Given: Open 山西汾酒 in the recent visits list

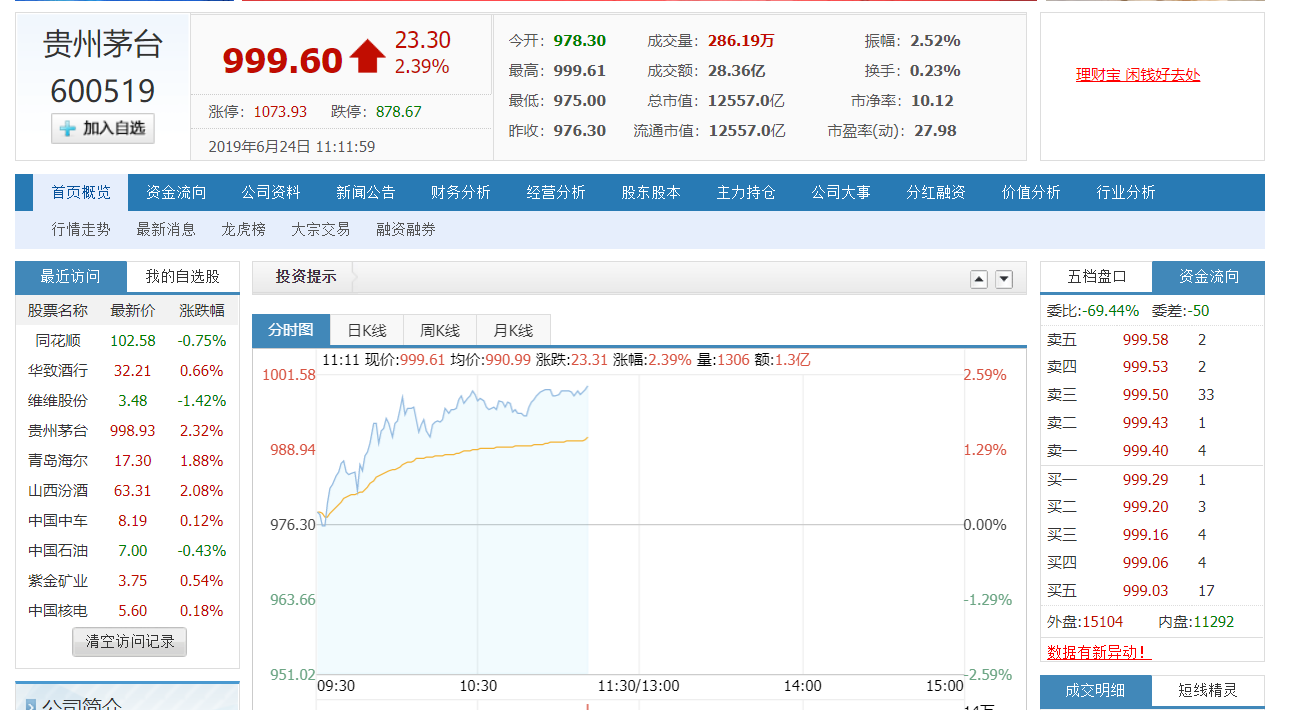Looking at the screenshot, I should tap(58, 491).
